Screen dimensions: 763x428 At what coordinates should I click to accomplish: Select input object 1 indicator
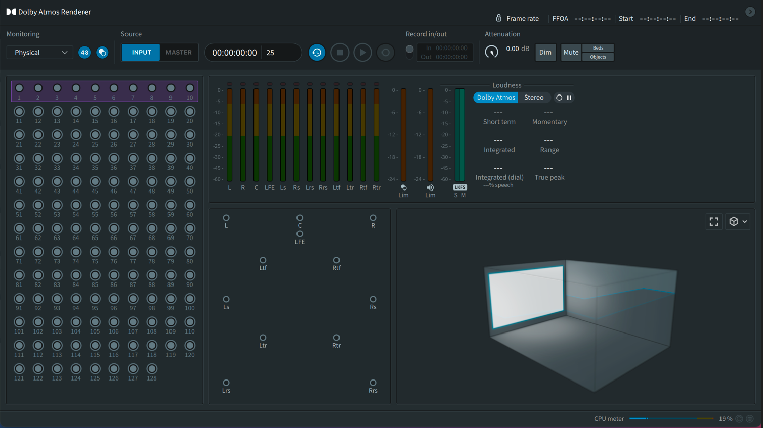tap(19, 88)
